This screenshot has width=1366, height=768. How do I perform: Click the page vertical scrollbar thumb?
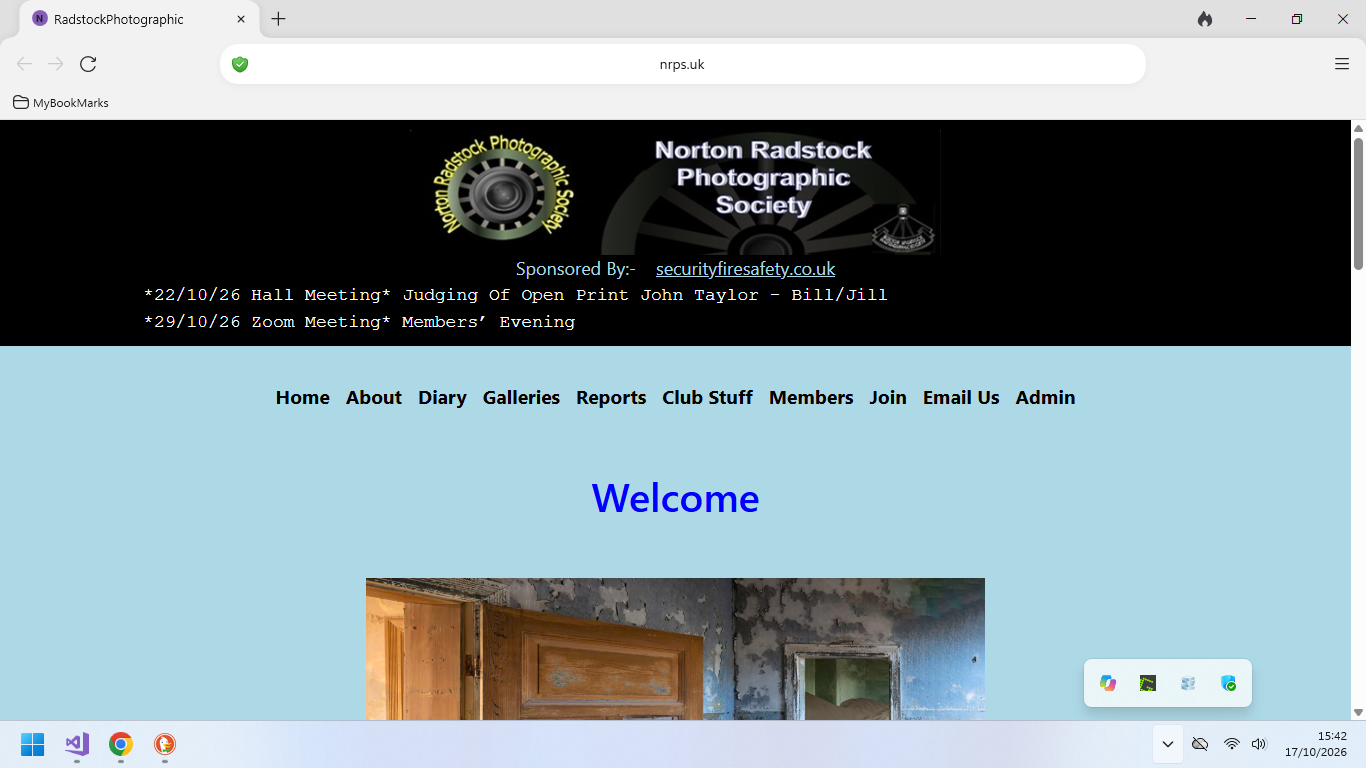[1358, 204]
